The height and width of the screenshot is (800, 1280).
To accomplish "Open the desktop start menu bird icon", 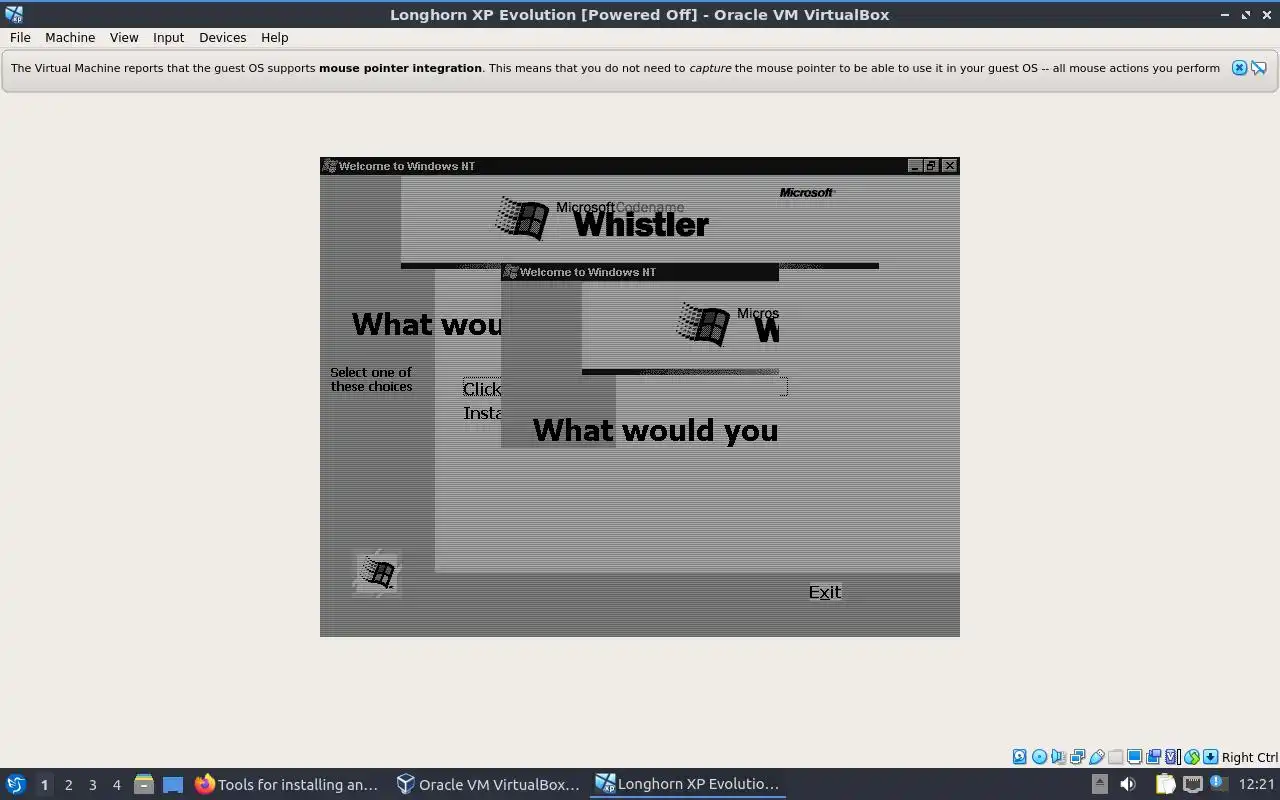I will [x=16, y=784].
